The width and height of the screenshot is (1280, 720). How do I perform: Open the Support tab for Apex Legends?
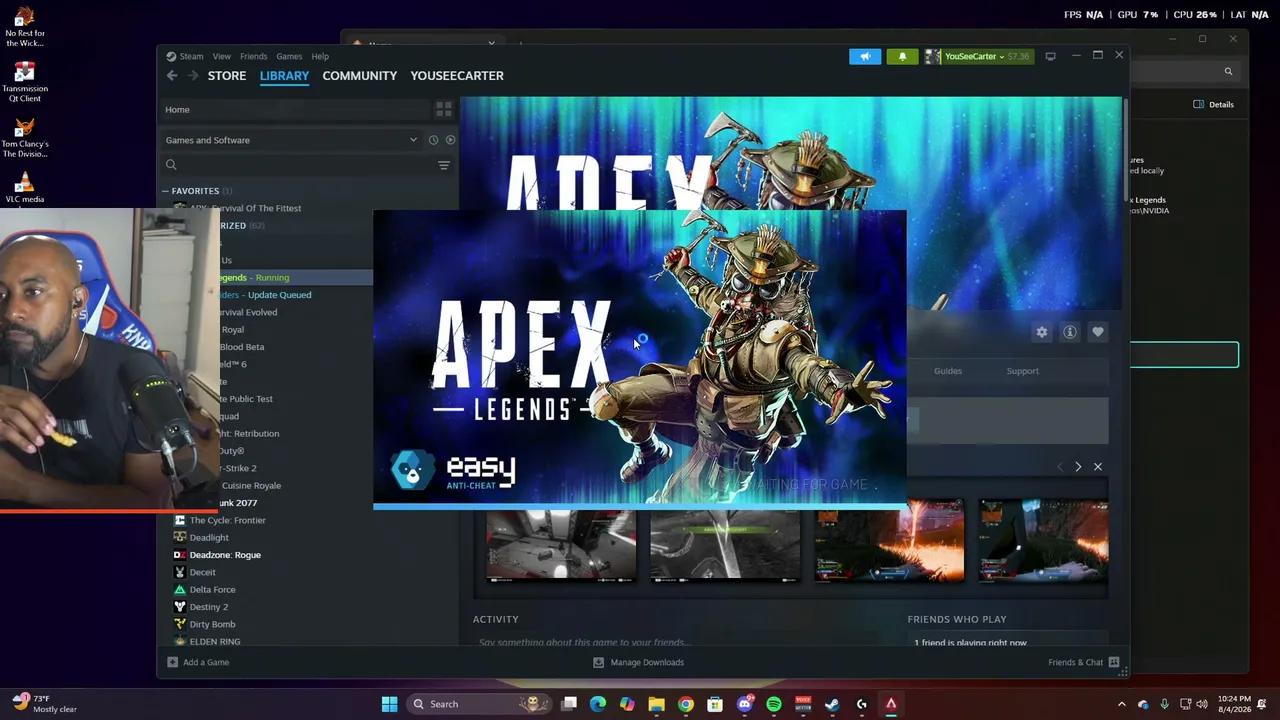(x=1022, y=371)
